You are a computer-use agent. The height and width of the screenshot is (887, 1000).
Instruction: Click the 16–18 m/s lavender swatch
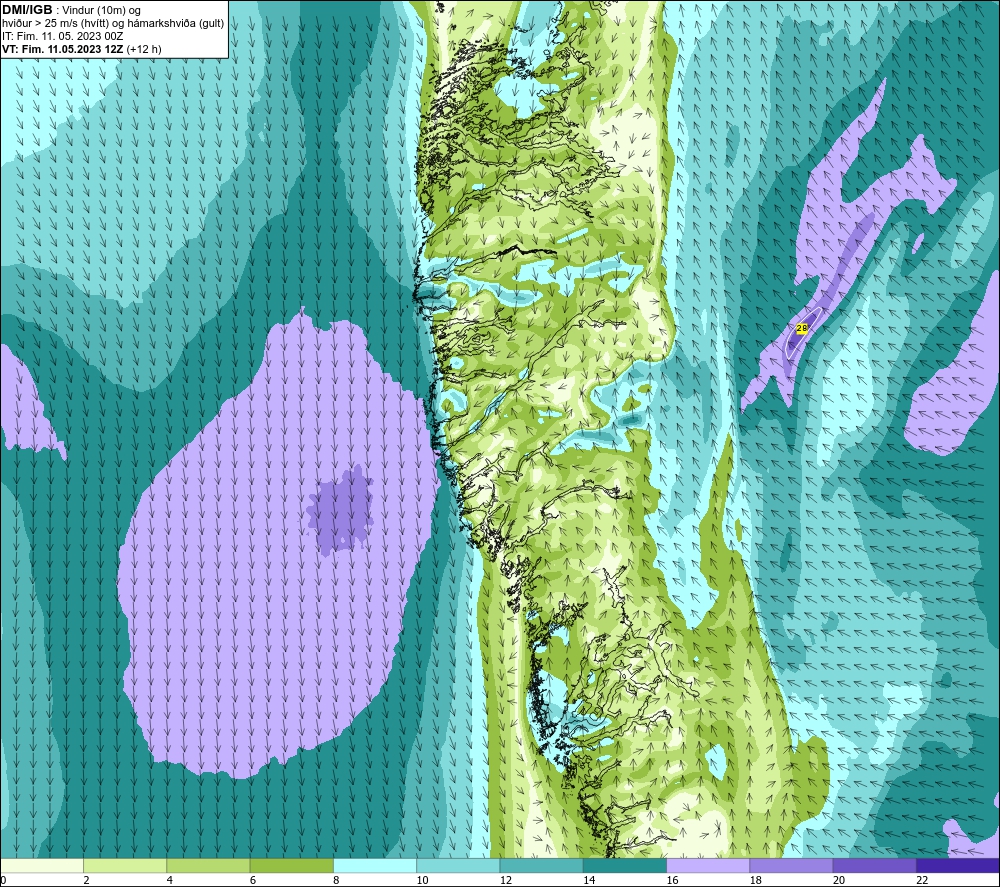708,865
